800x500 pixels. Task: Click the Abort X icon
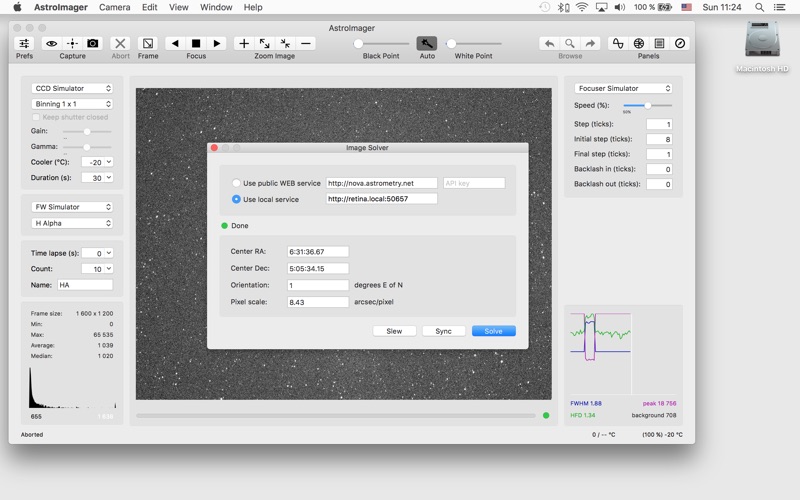[120, 43]
